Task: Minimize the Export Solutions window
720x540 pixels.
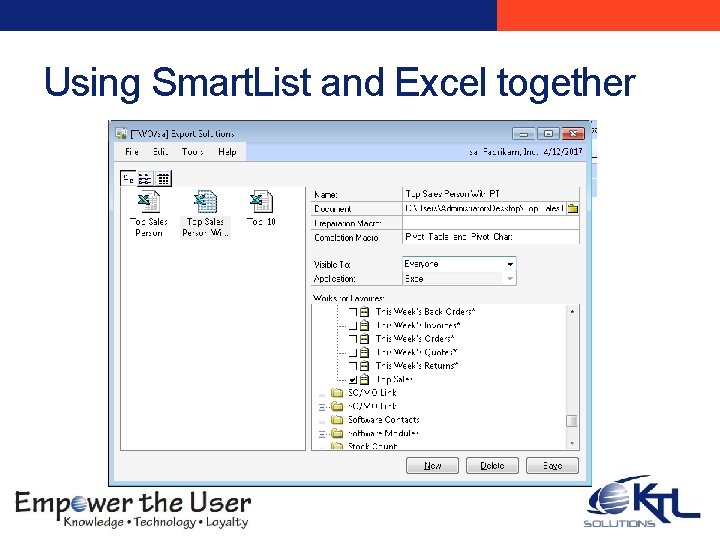Action: pos(523,134)
